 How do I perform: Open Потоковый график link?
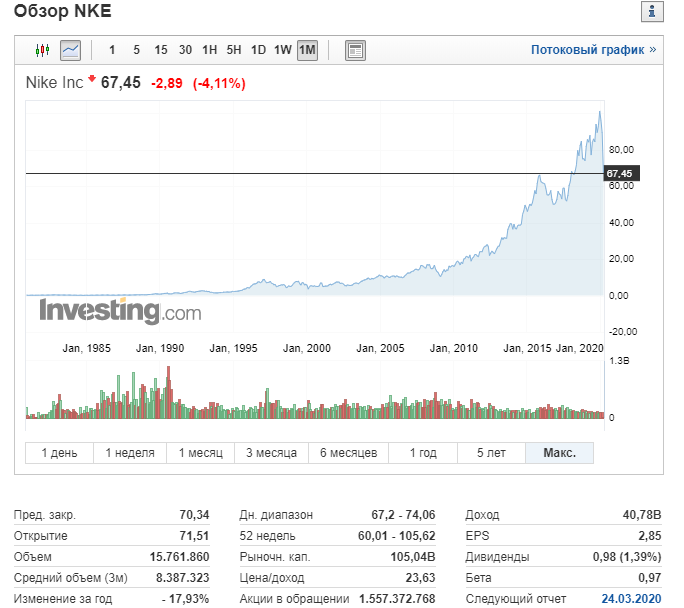click(x=593, y=50)
